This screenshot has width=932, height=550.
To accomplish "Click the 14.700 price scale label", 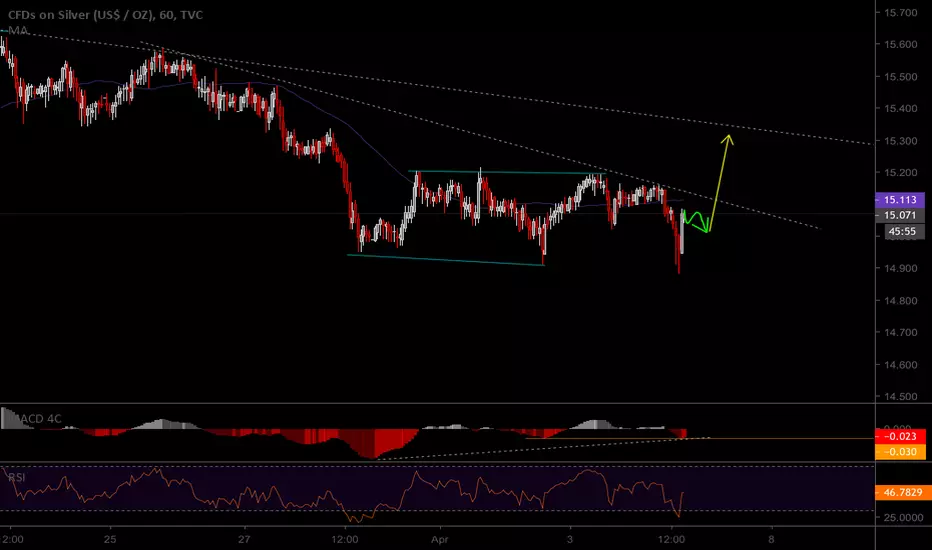I will point(900,332).
